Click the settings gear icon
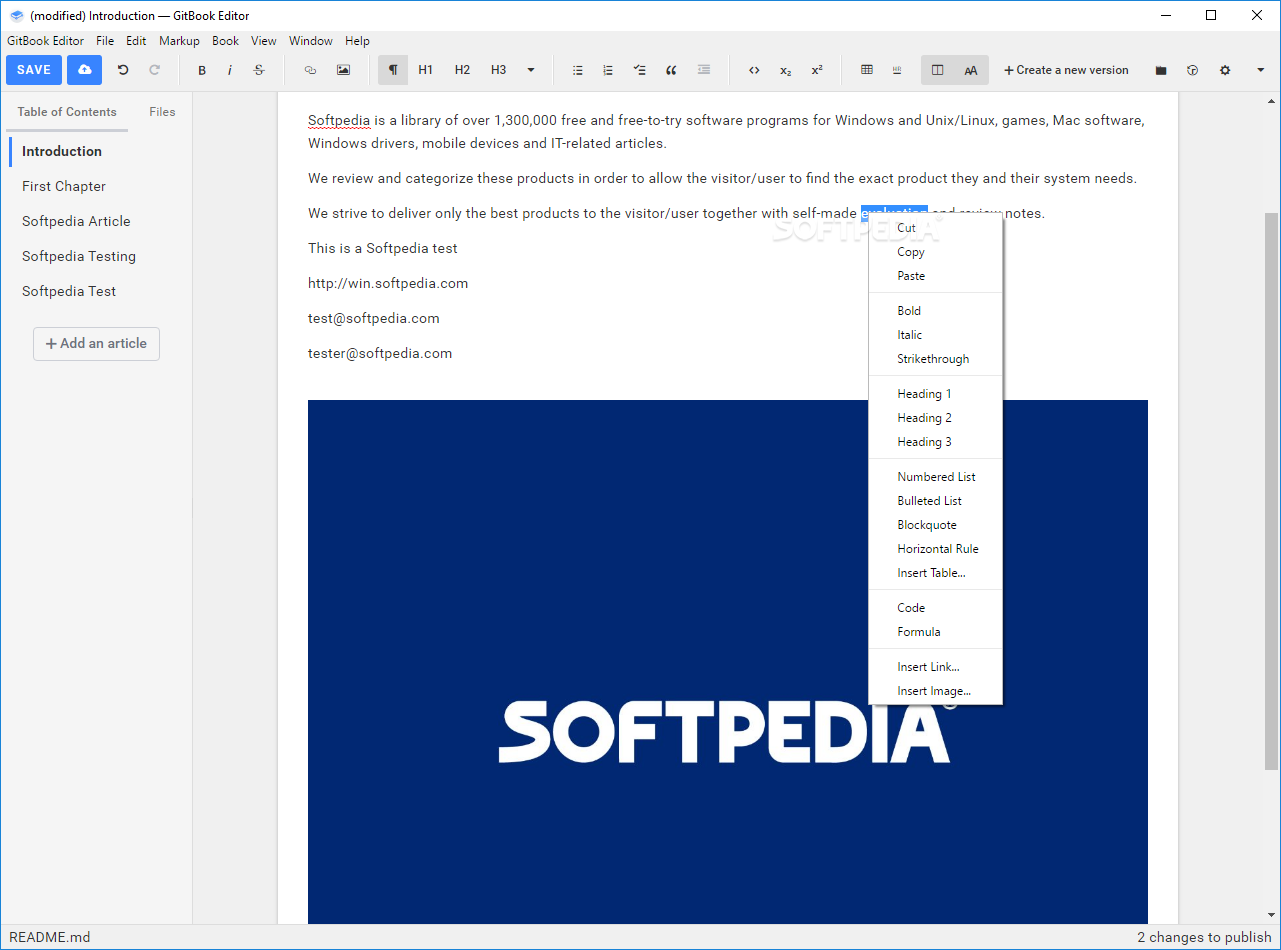 point(1225,70)
